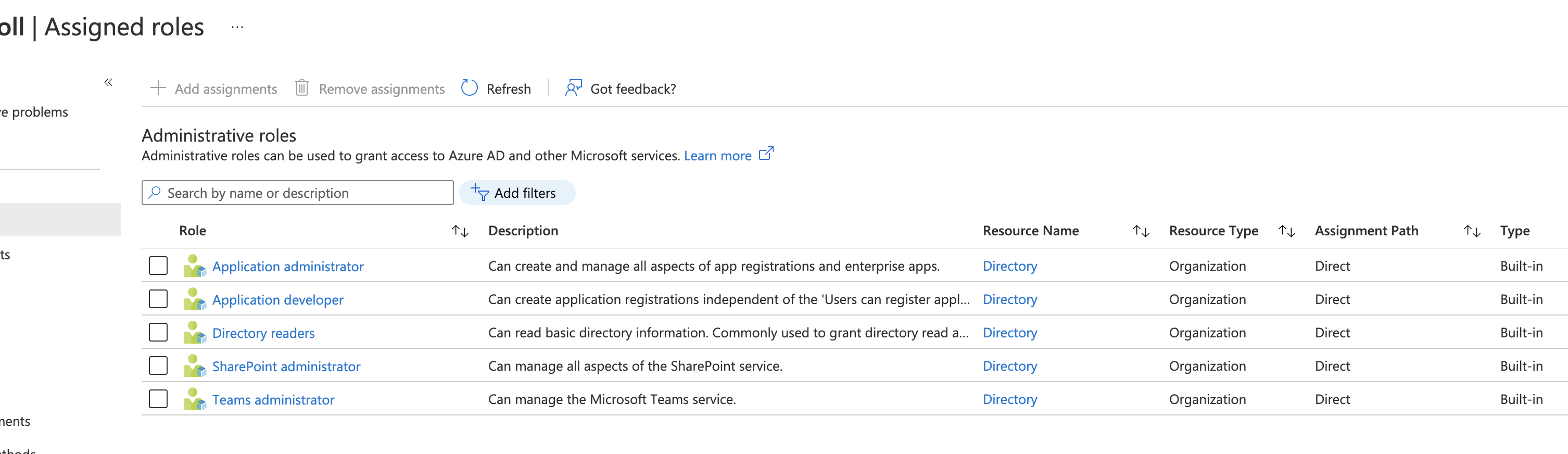Click the Refresh button label

click(509, 89)
